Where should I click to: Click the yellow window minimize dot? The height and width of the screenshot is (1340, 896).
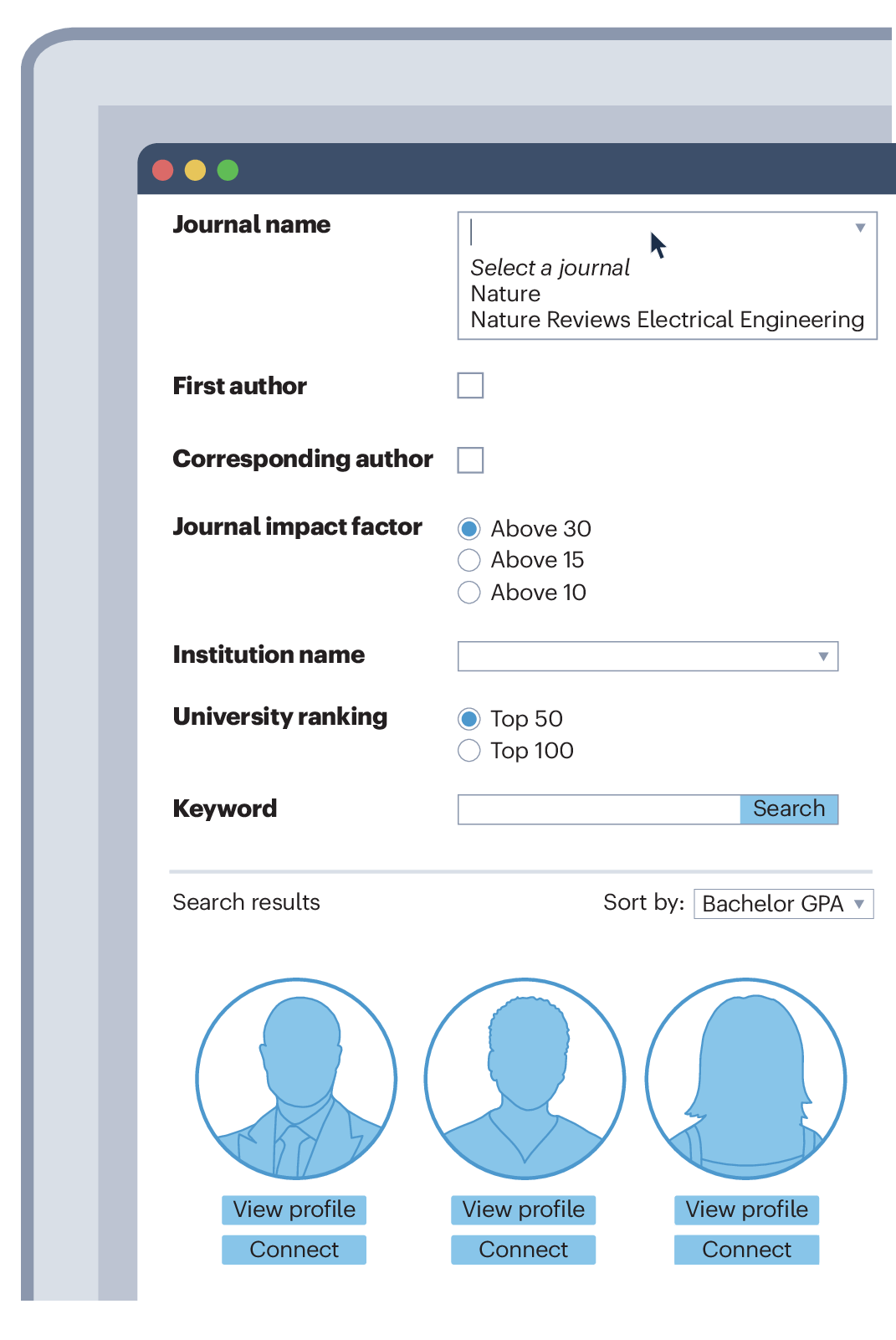point(195,171)
